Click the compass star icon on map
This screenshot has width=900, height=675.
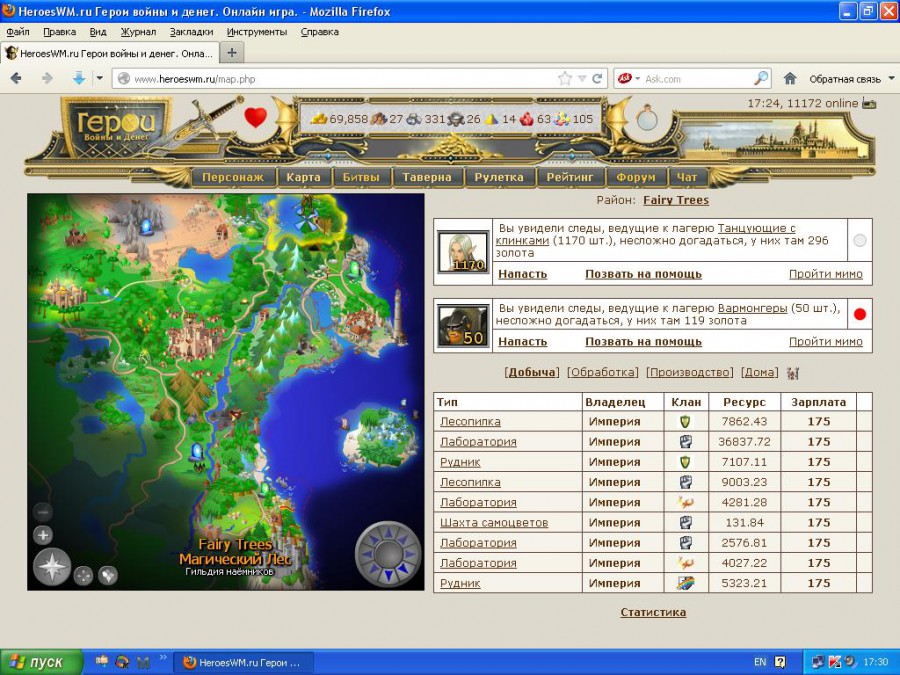tap(52, 566)
